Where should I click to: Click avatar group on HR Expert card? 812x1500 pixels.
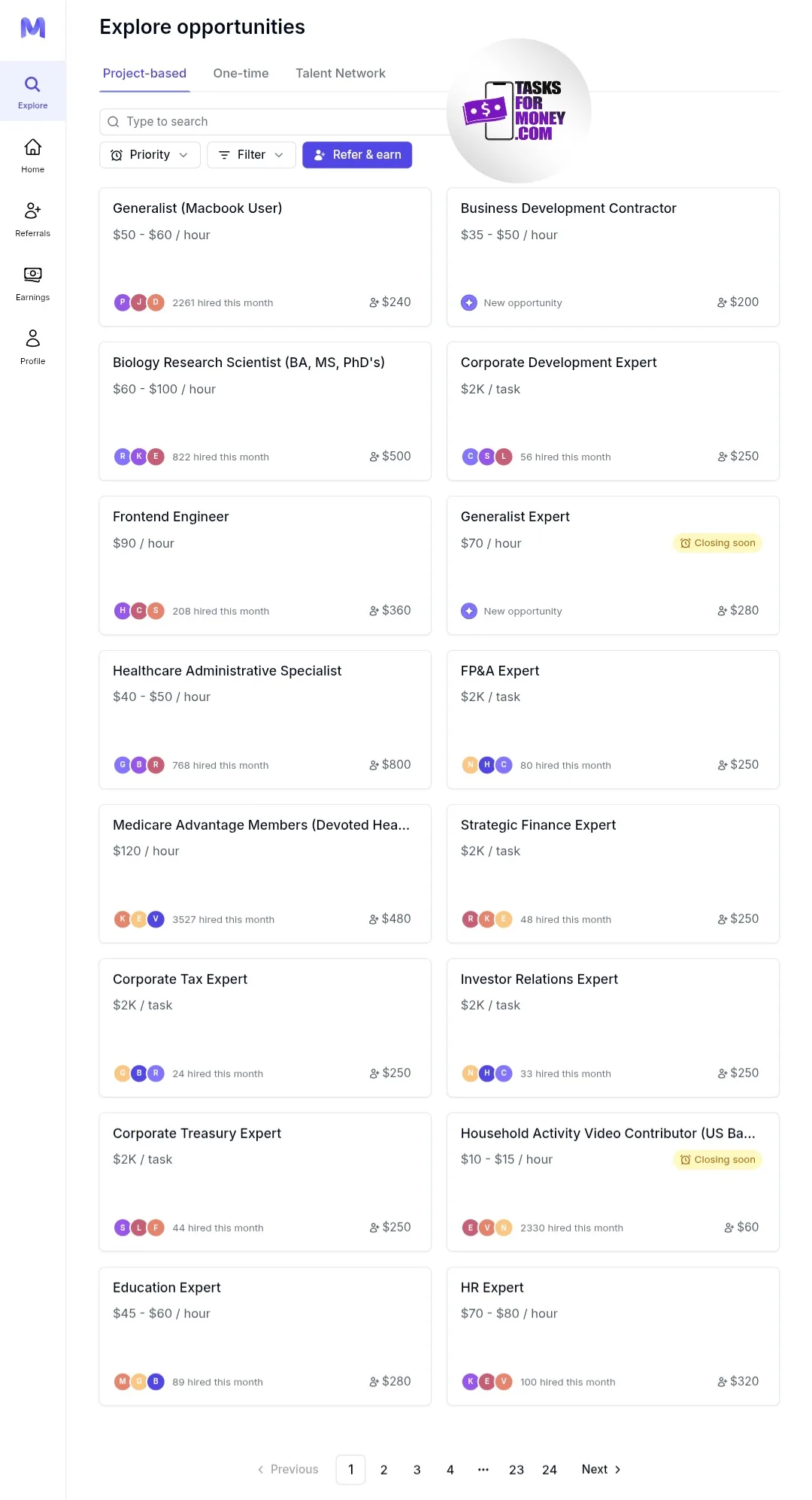click(487, 1382)
